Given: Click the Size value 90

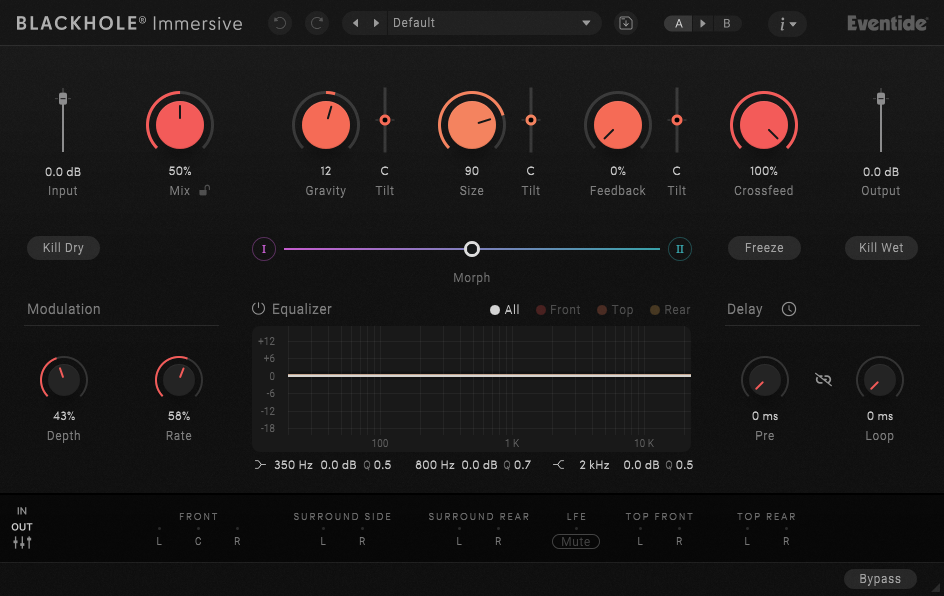Looking at the screenshot, I should coord(471,171).
